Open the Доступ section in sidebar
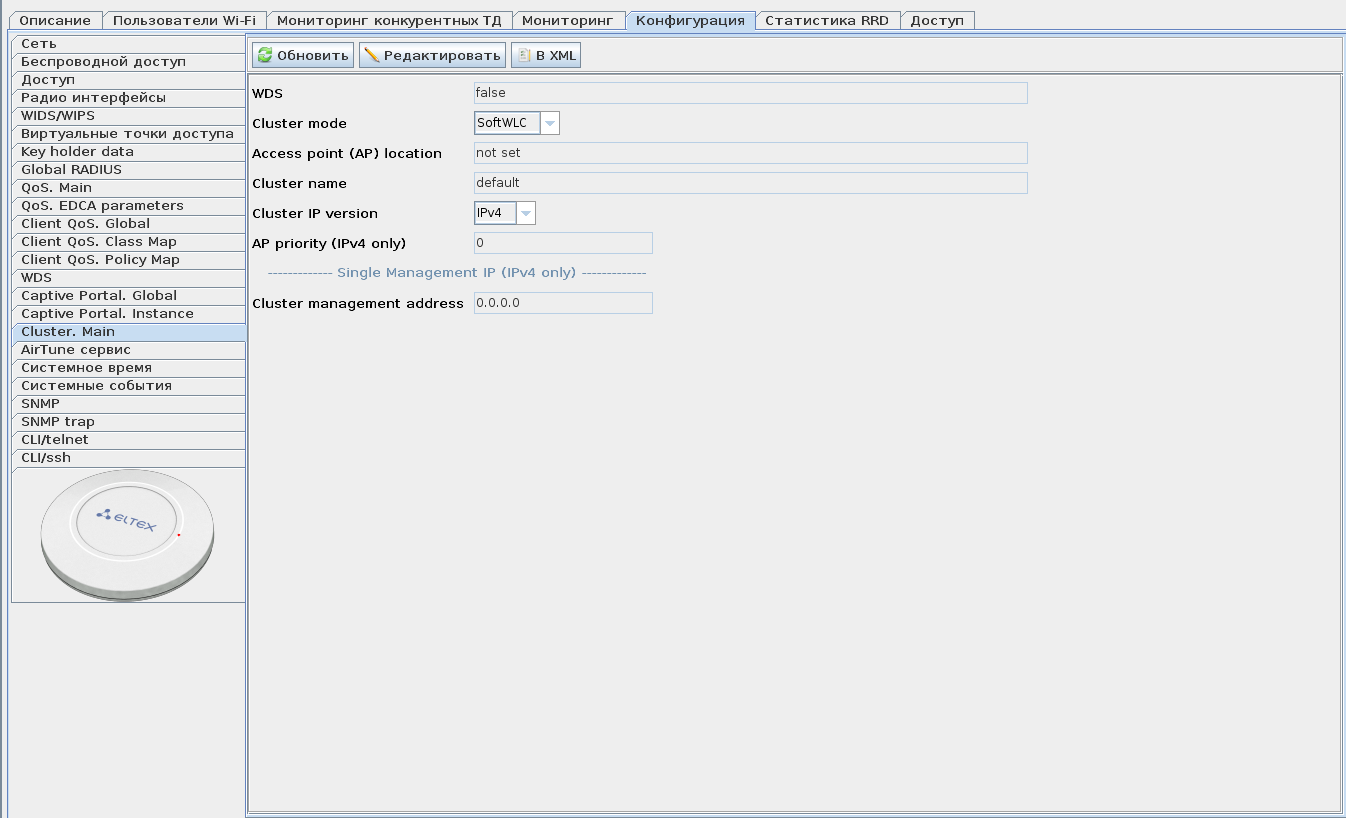 point(128,80)
